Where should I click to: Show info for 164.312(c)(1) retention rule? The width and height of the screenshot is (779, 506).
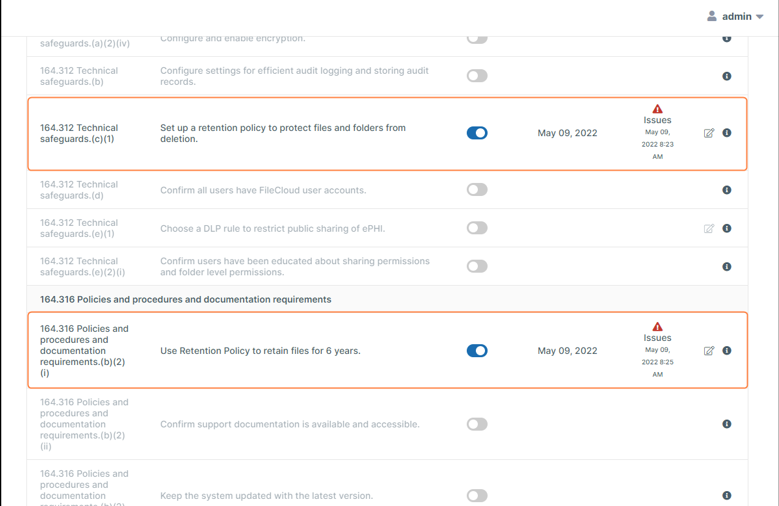[727, 133]
